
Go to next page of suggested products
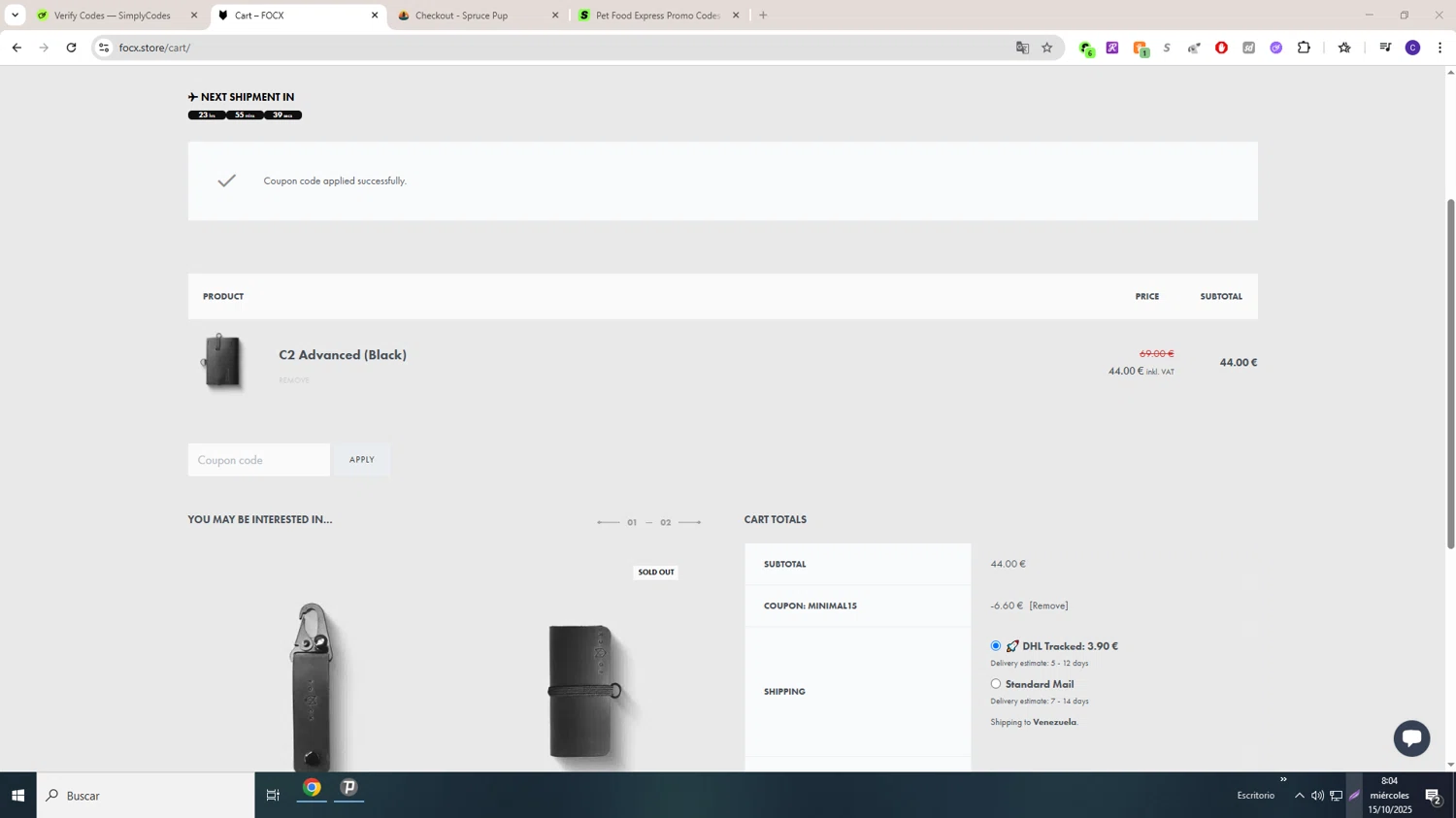[x=690, y=523]
